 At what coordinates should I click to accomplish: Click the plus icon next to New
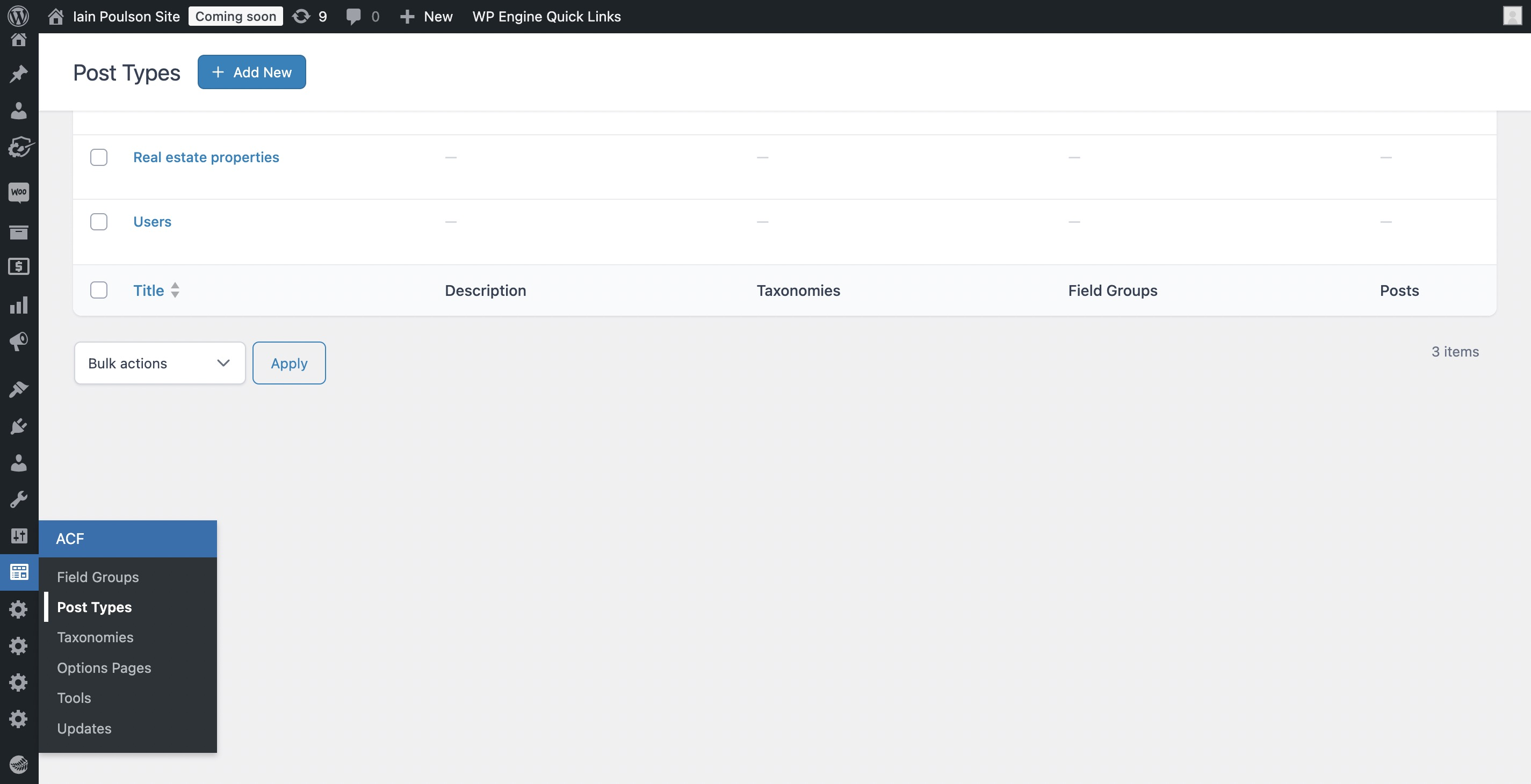407,17
